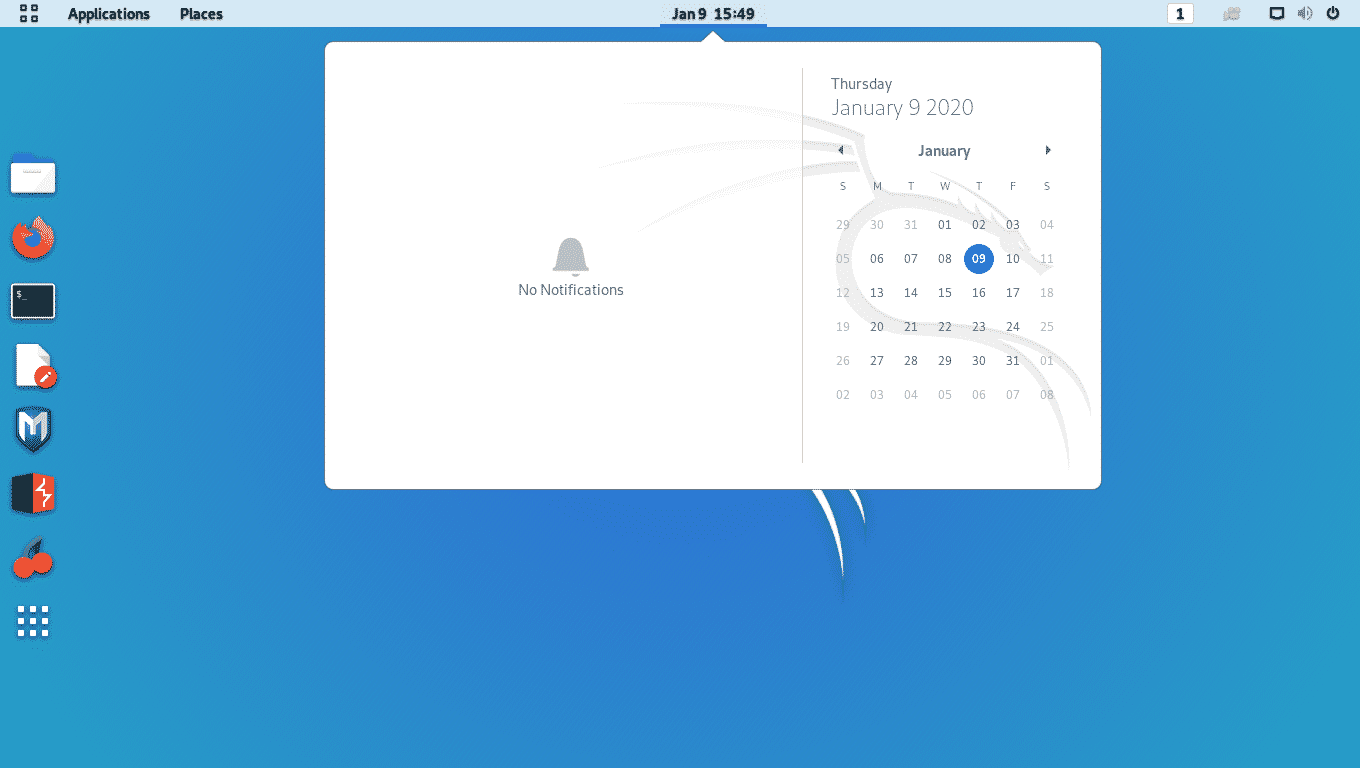Collapse the calendar via the clock

tap(712, 14)
